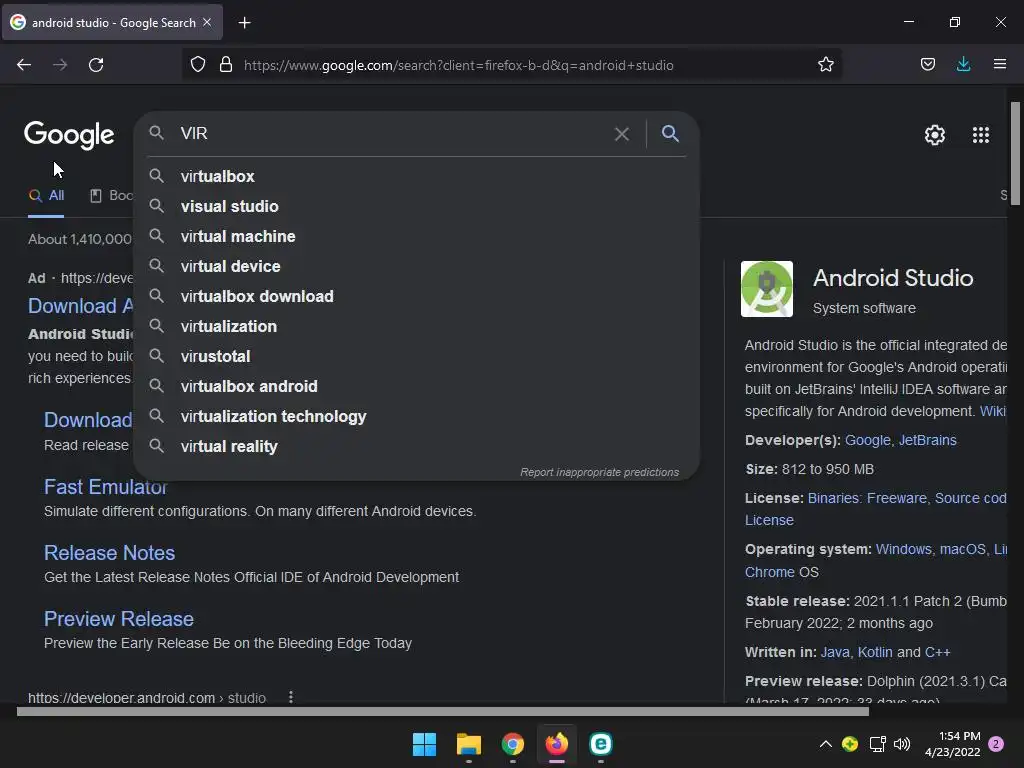This screenshot has width=1024, height=768.
Task: Follow the JetBrains developer link
Action: [x=927, y=440]
